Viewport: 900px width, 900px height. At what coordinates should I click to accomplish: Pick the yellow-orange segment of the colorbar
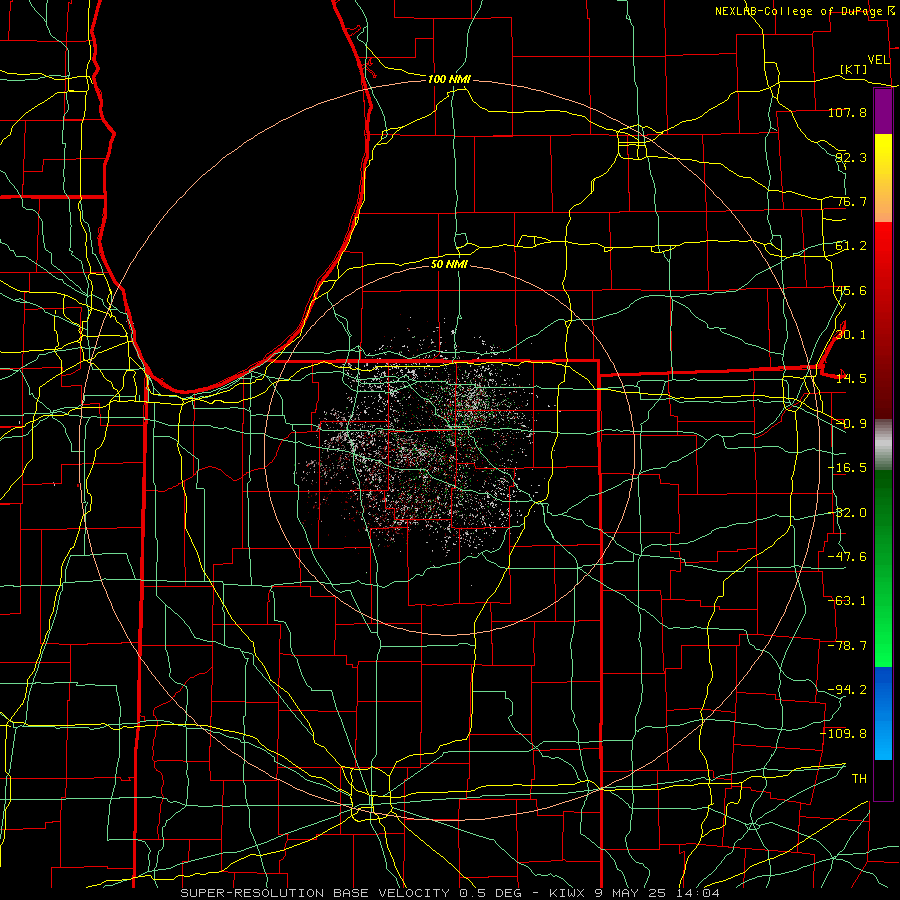[x=883, y=178]
